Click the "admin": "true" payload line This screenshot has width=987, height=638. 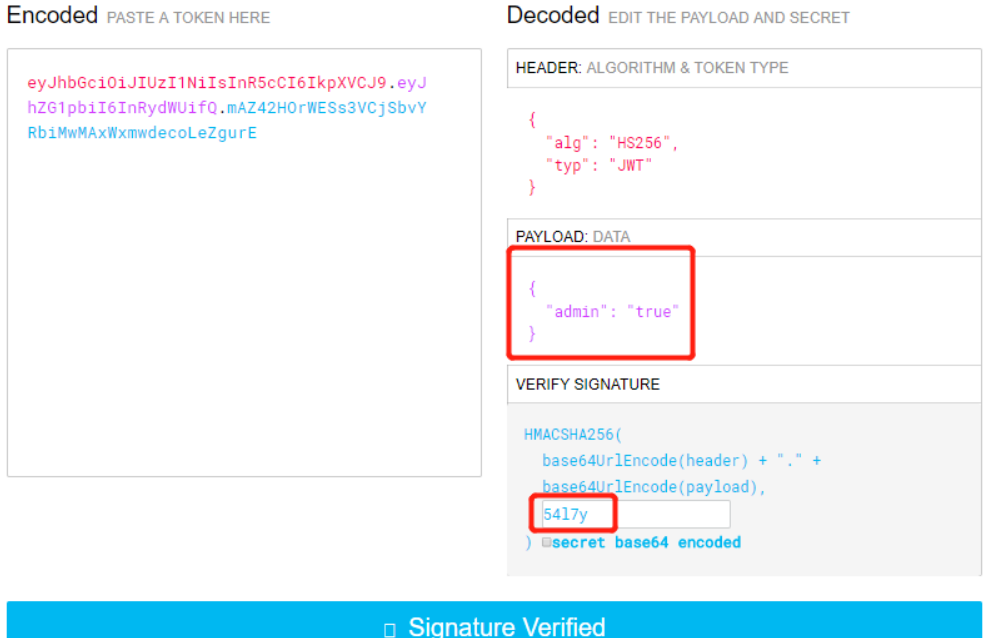[x=612, y=311]
